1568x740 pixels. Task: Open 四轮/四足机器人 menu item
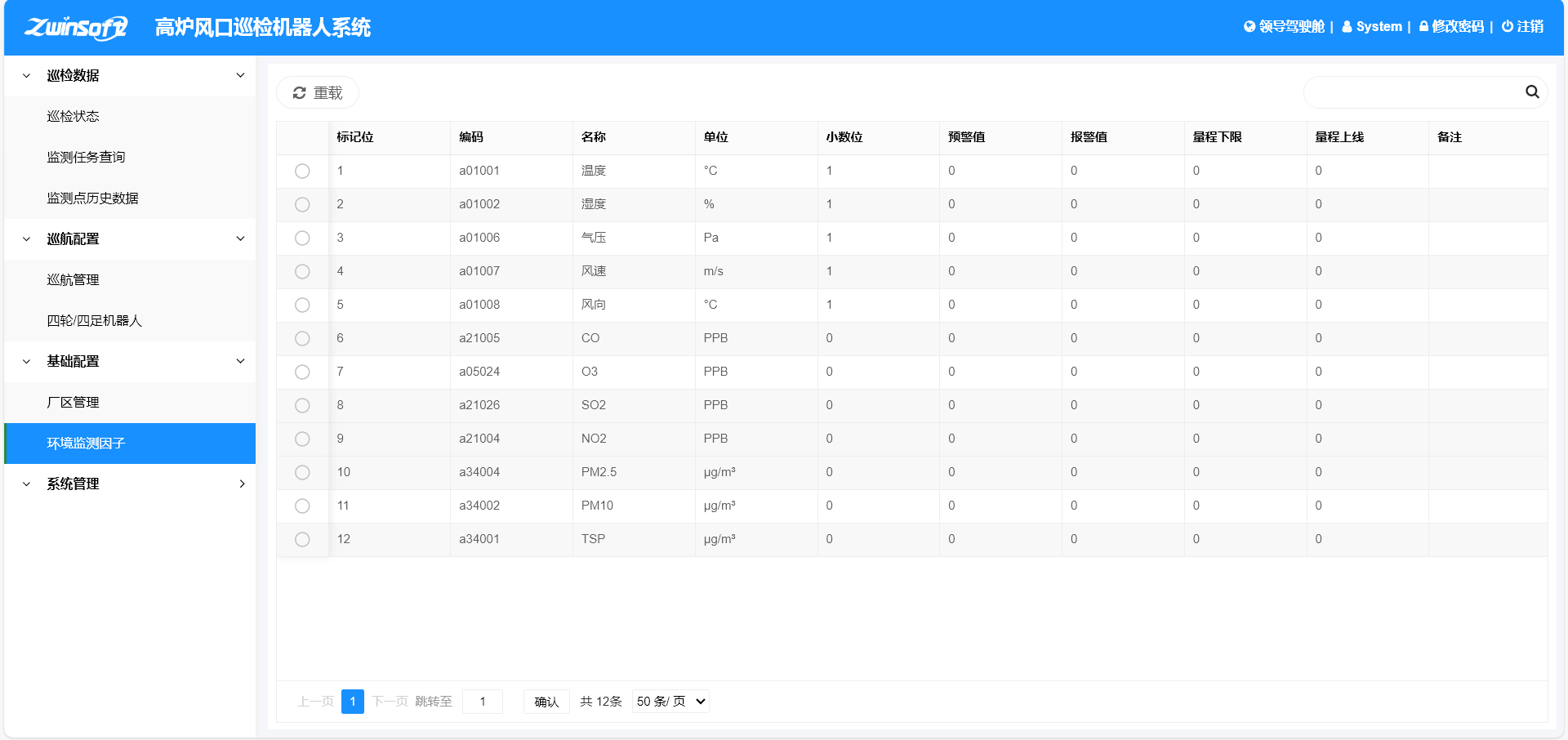pos(130,321)
